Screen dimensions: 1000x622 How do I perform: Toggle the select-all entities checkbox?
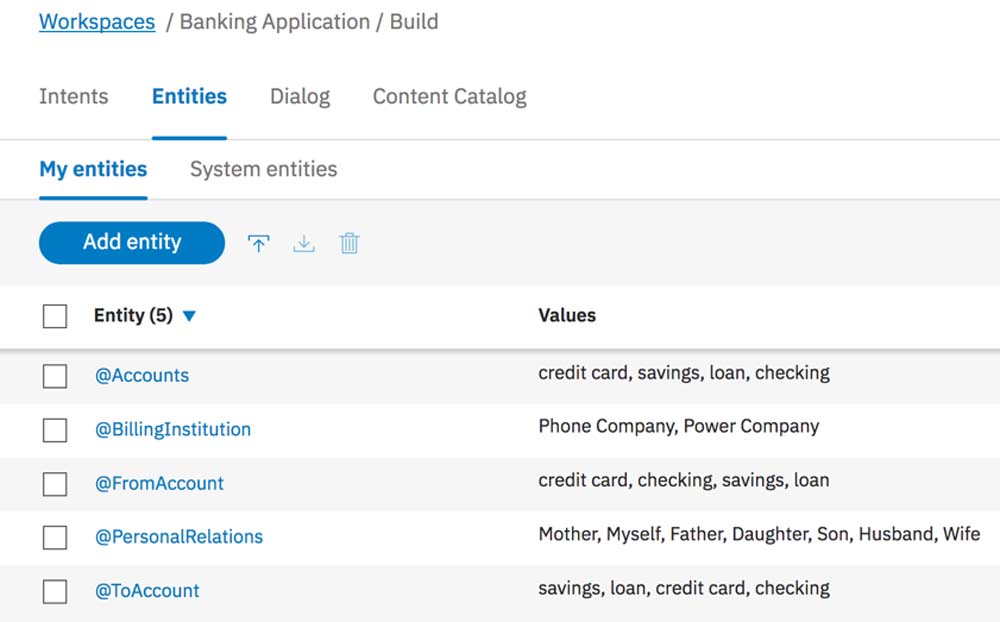pos(55,316)
